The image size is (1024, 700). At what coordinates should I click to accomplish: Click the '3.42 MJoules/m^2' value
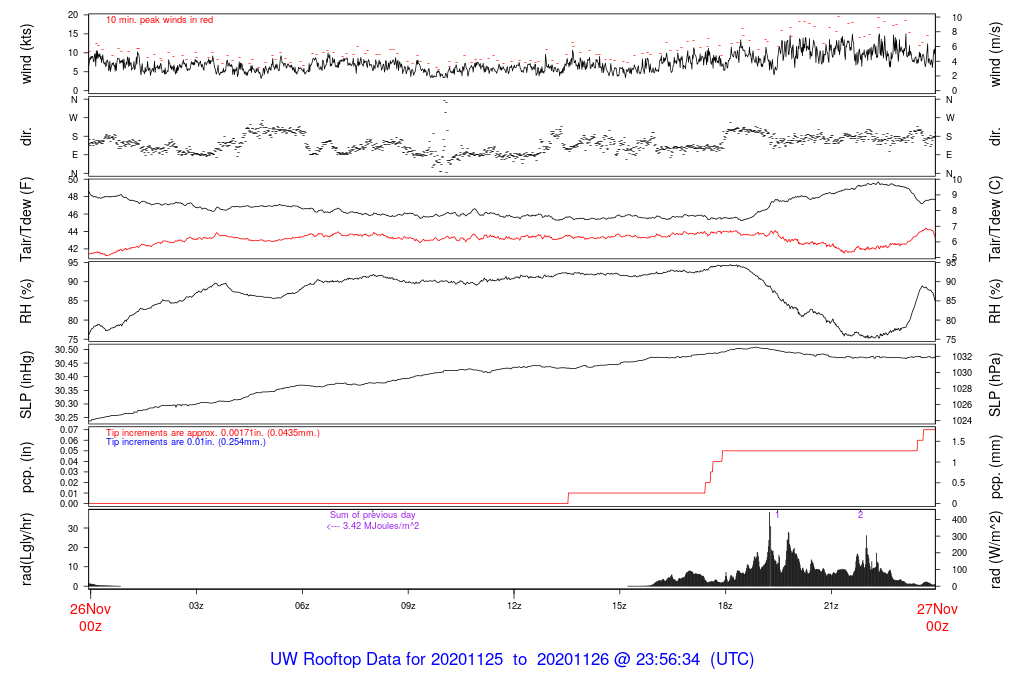tap(381, 526)
